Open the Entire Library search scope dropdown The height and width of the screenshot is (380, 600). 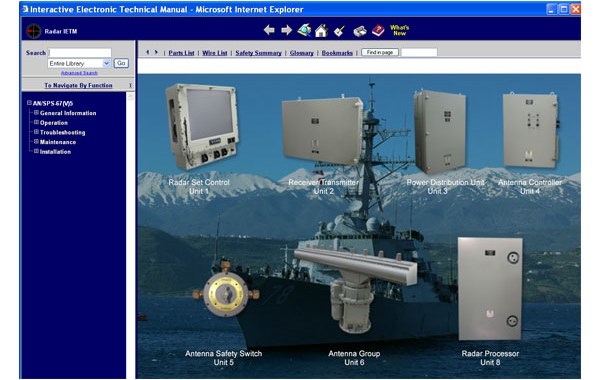[79, 63]
